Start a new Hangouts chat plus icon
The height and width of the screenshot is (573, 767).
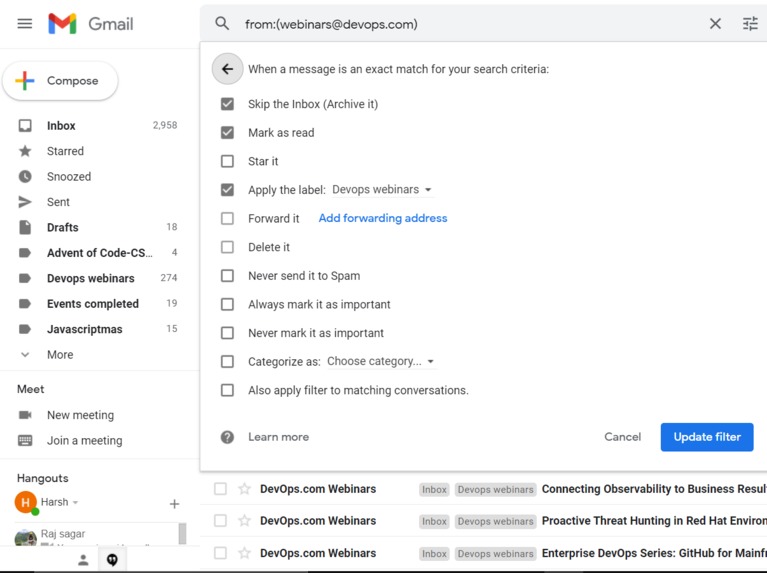(x=174, y=504)
